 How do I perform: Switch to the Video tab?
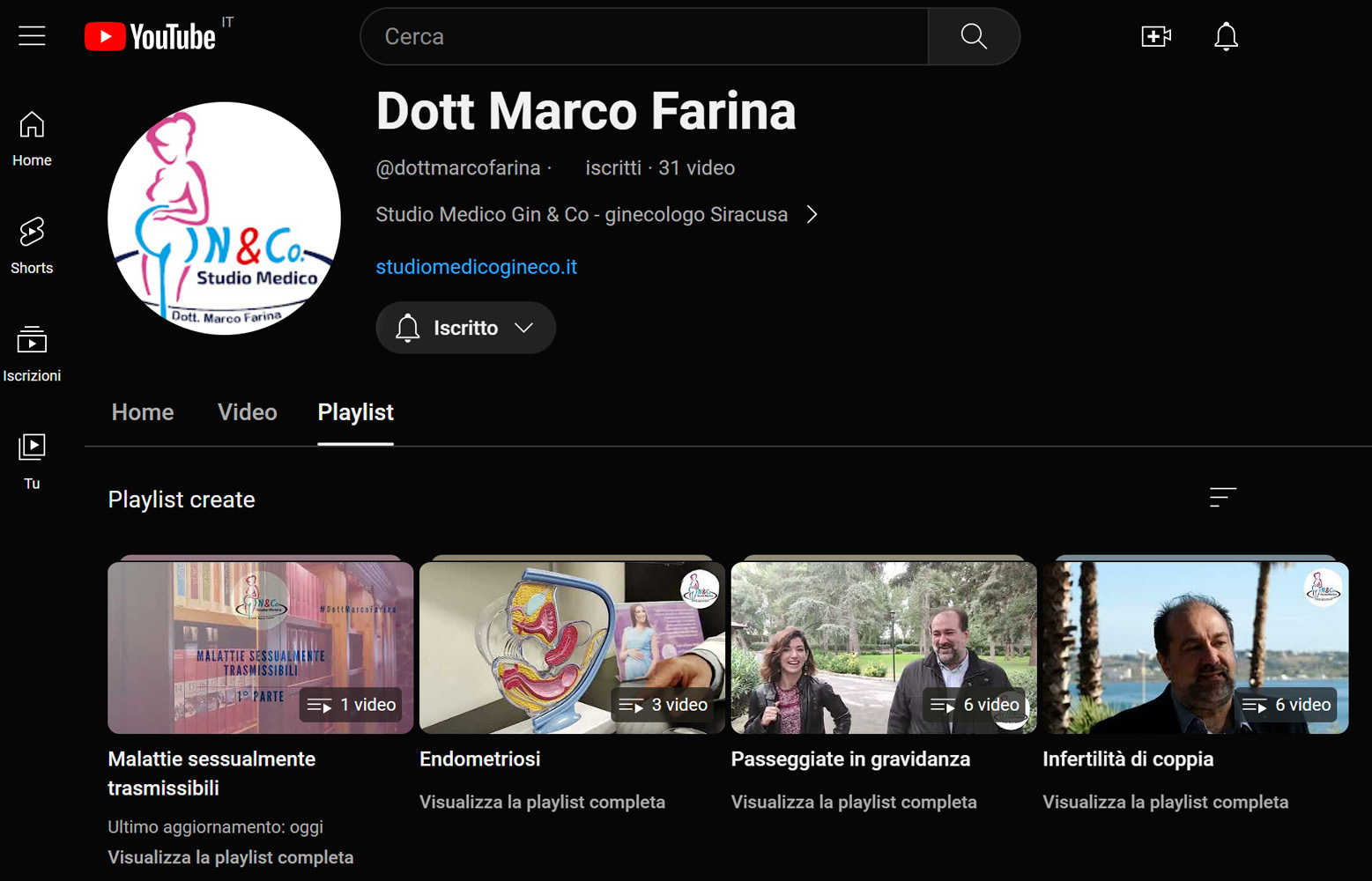(247, 412)
